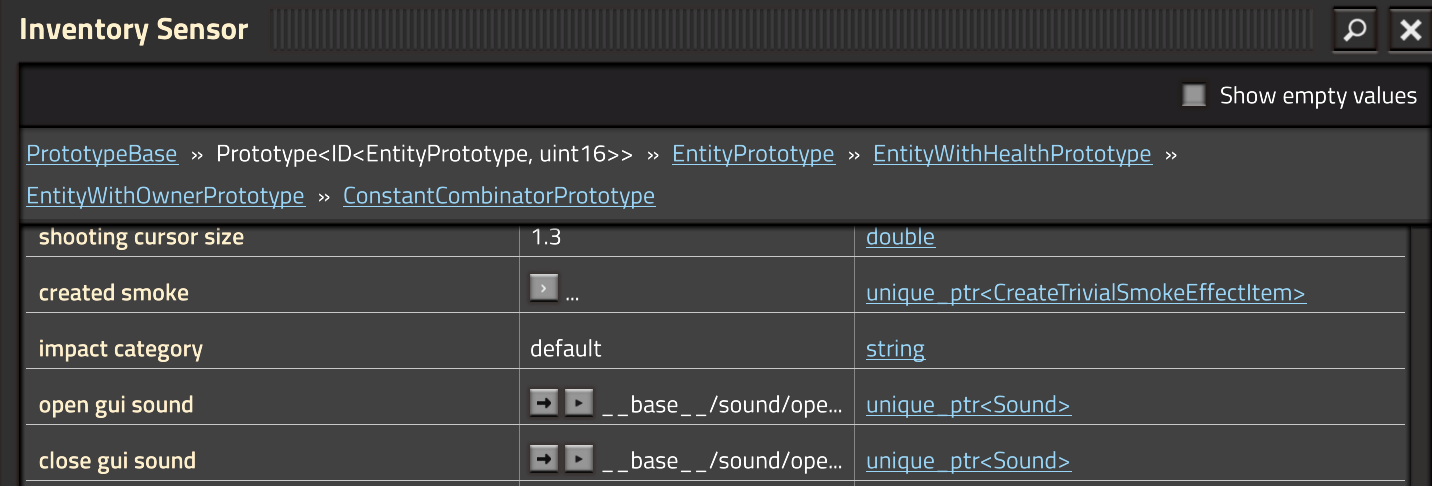Image resolution: width=1432 pixels, height=486 pixels.
Task: Open the string type link
Action: 895,349
